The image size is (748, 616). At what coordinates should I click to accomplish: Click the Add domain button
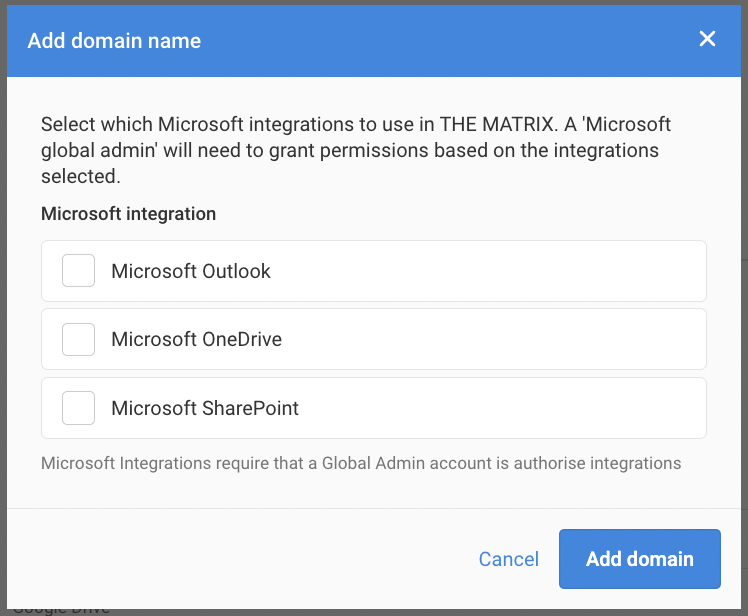tap(639, 559)
